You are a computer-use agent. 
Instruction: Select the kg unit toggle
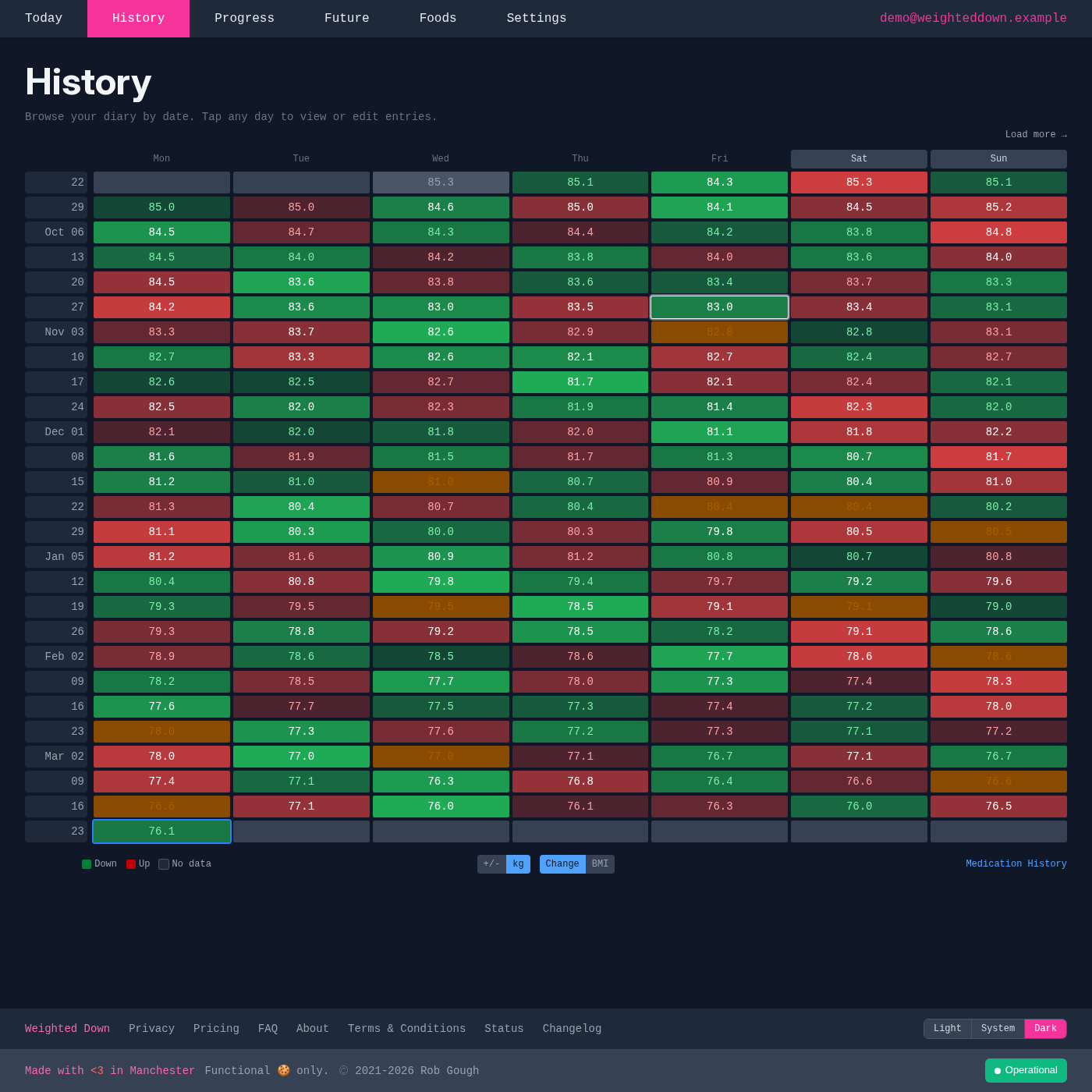(518, 864)
